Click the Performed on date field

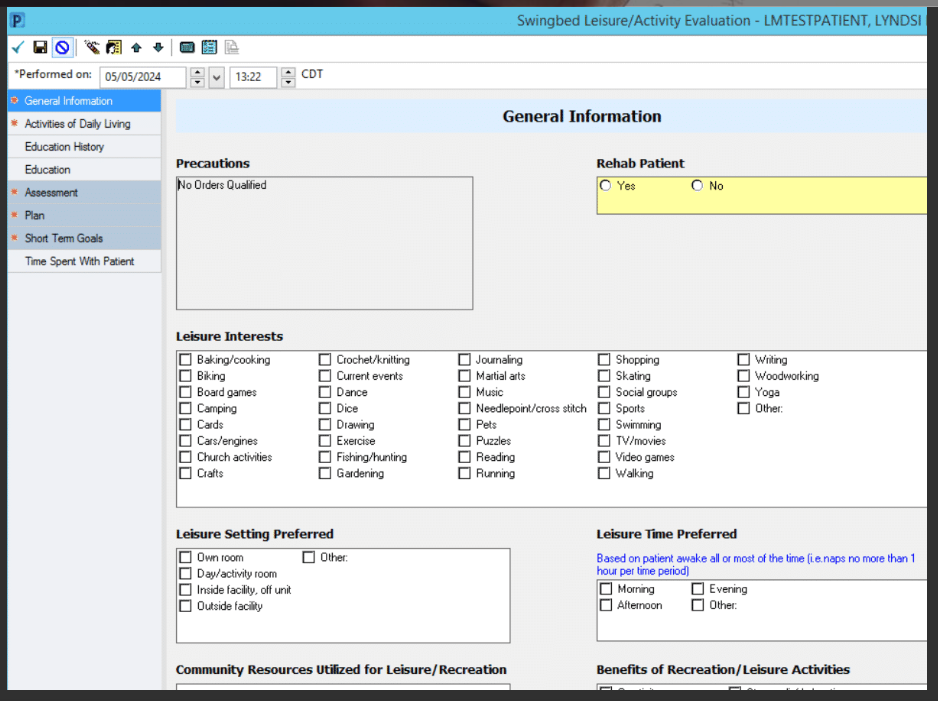[x=143, y=77]
